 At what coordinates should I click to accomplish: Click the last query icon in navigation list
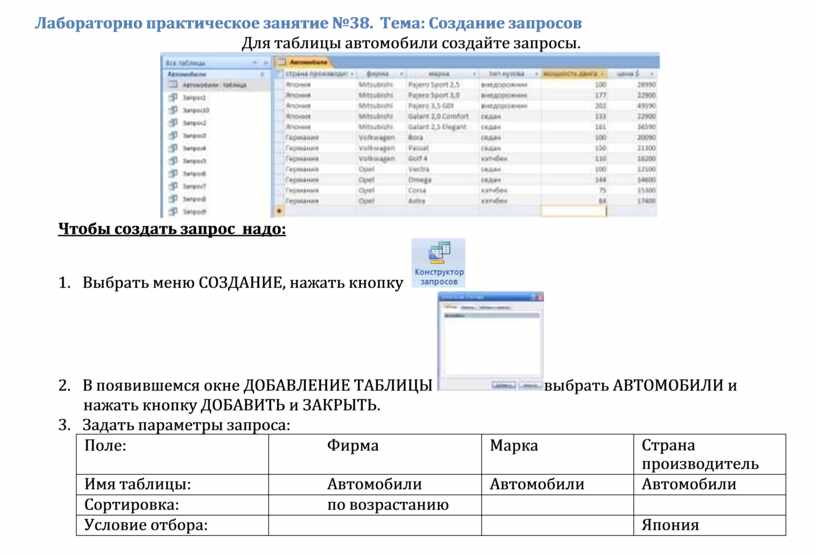click(x=173, y=211)
